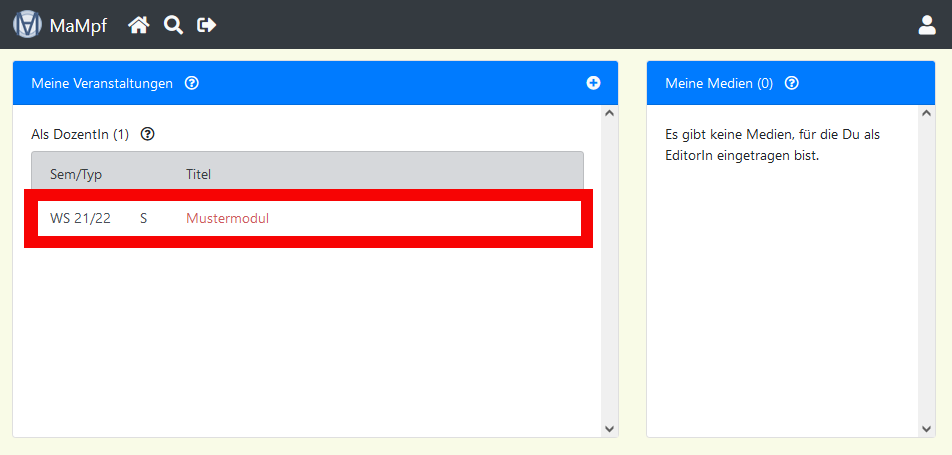Open the Mustermodul link
The width and height of the screenshot is (952, 455).
pyautogui.click(x=227, y=218)
